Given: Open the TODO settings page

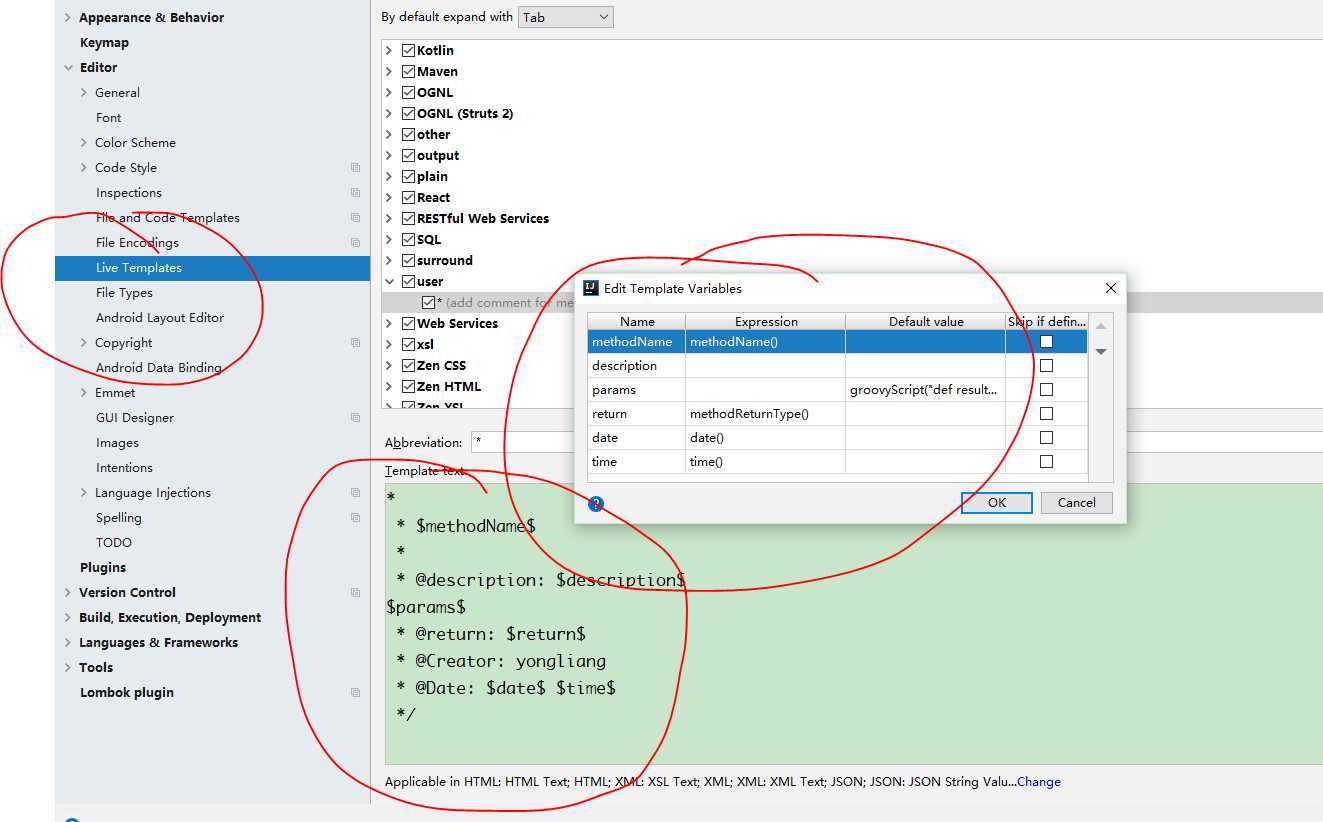Looking at the screenshot, I should pyautogui.click(x=114, y=542).
